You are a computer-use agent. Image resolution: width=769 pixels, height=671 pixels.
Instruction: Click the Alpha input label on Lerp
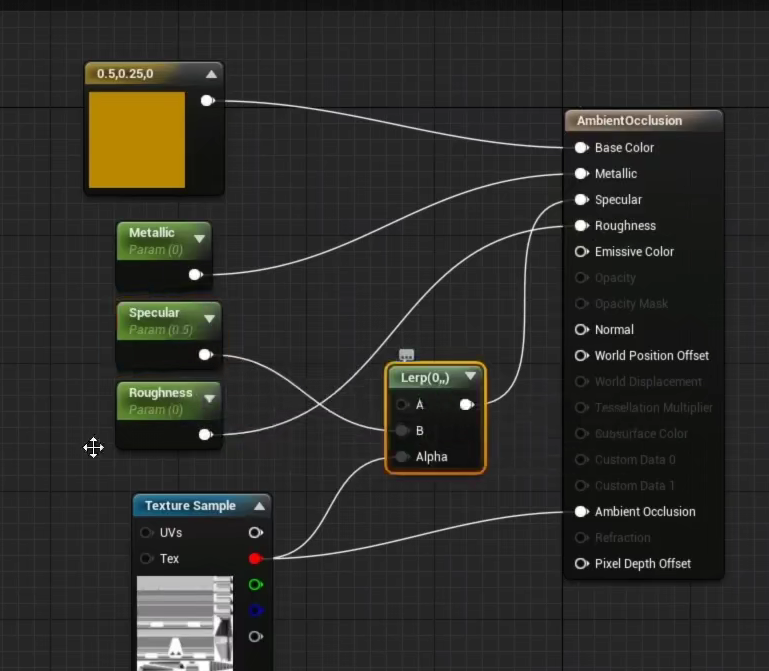[x=432, y=457]
